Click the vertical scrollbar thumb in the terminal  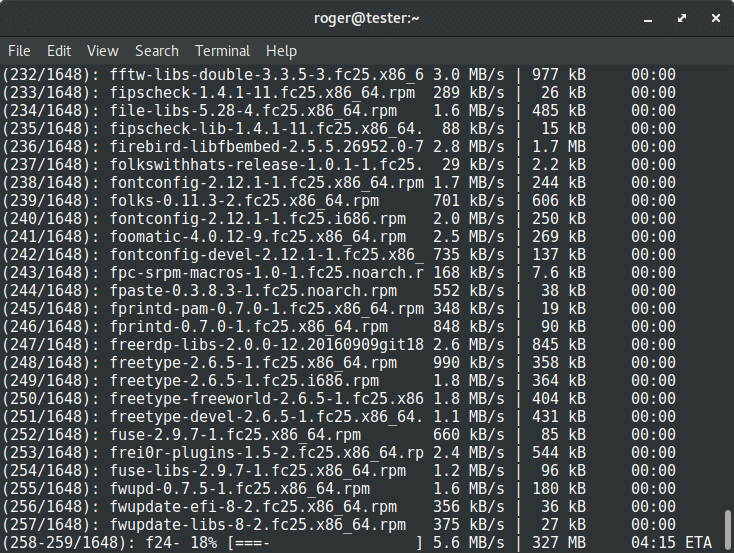(728, 524)
